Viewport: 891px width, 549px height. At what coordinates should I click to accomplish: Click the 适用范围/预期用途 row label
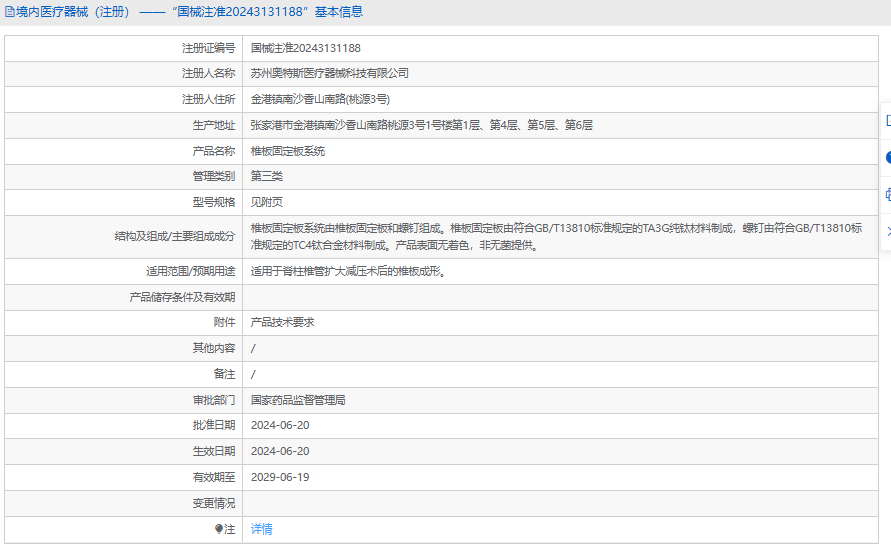(x=190, y=272)
